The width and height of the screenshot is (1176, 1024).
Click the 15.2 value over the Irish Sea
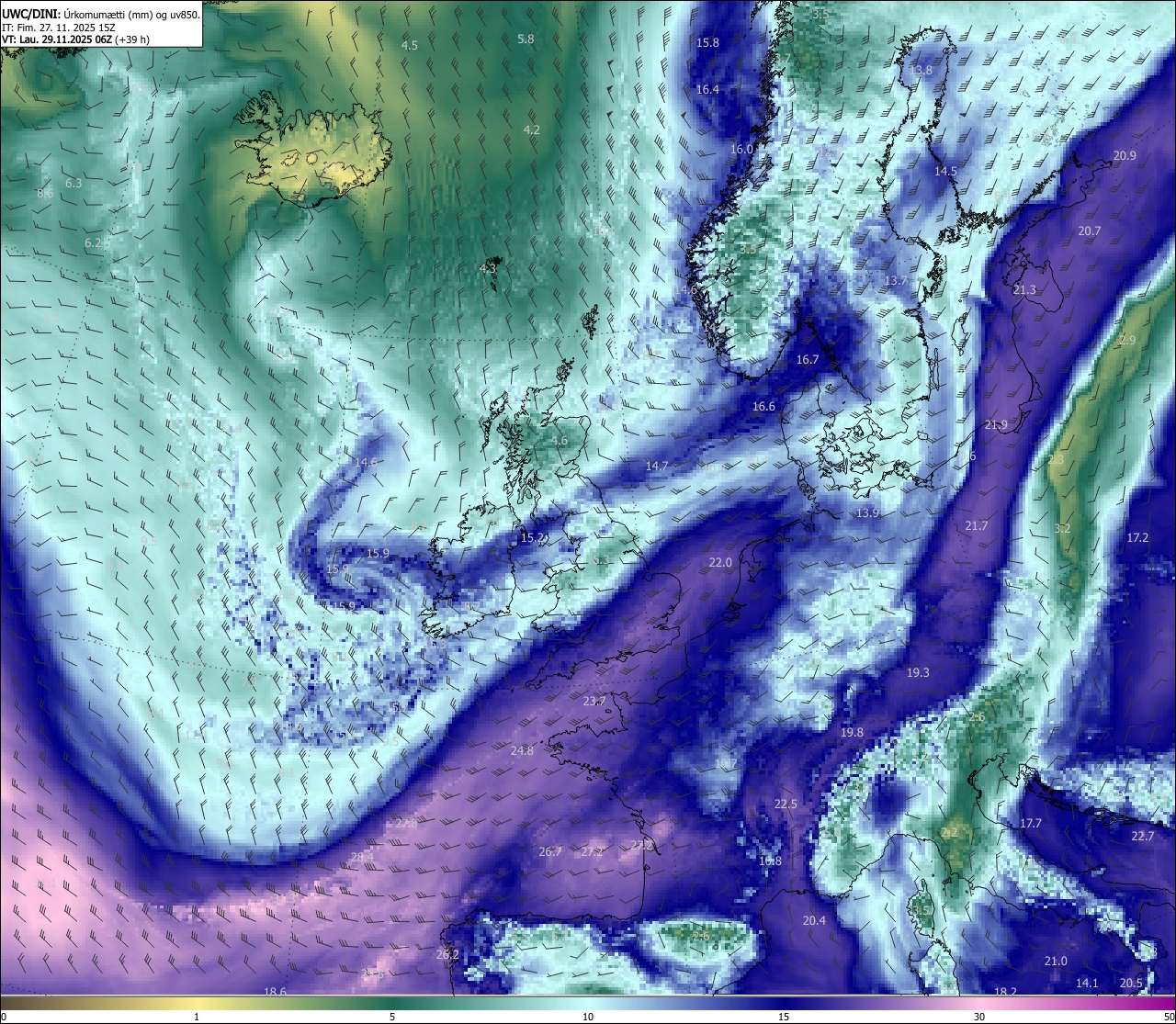(x=533, y=537)
